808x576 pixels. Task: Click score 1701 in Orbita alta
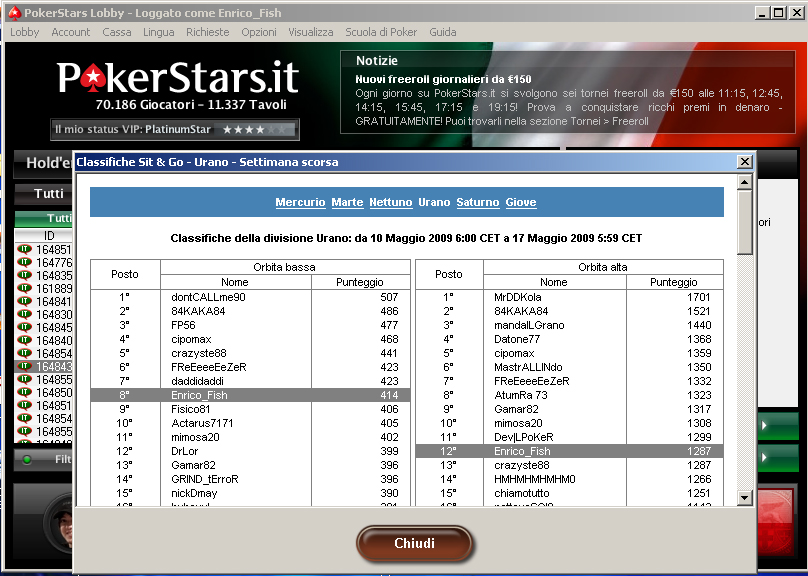(699, 297)
